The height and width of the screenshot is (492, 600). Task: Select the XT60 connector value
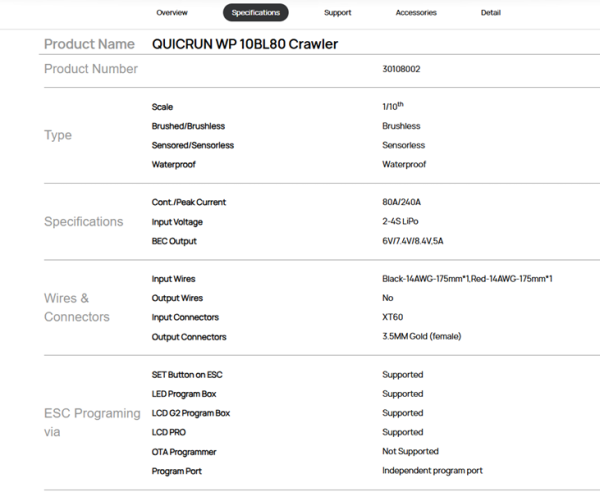[393, 317]
